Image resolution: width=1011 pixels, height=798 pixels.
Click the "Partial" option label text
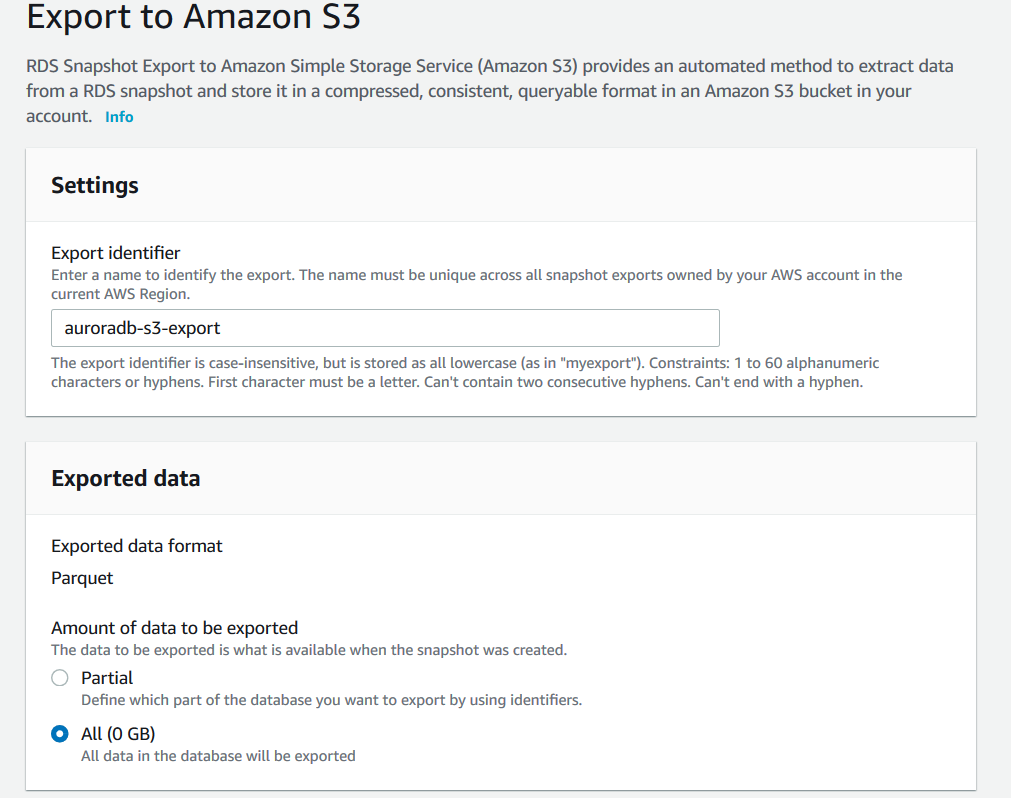107,677
